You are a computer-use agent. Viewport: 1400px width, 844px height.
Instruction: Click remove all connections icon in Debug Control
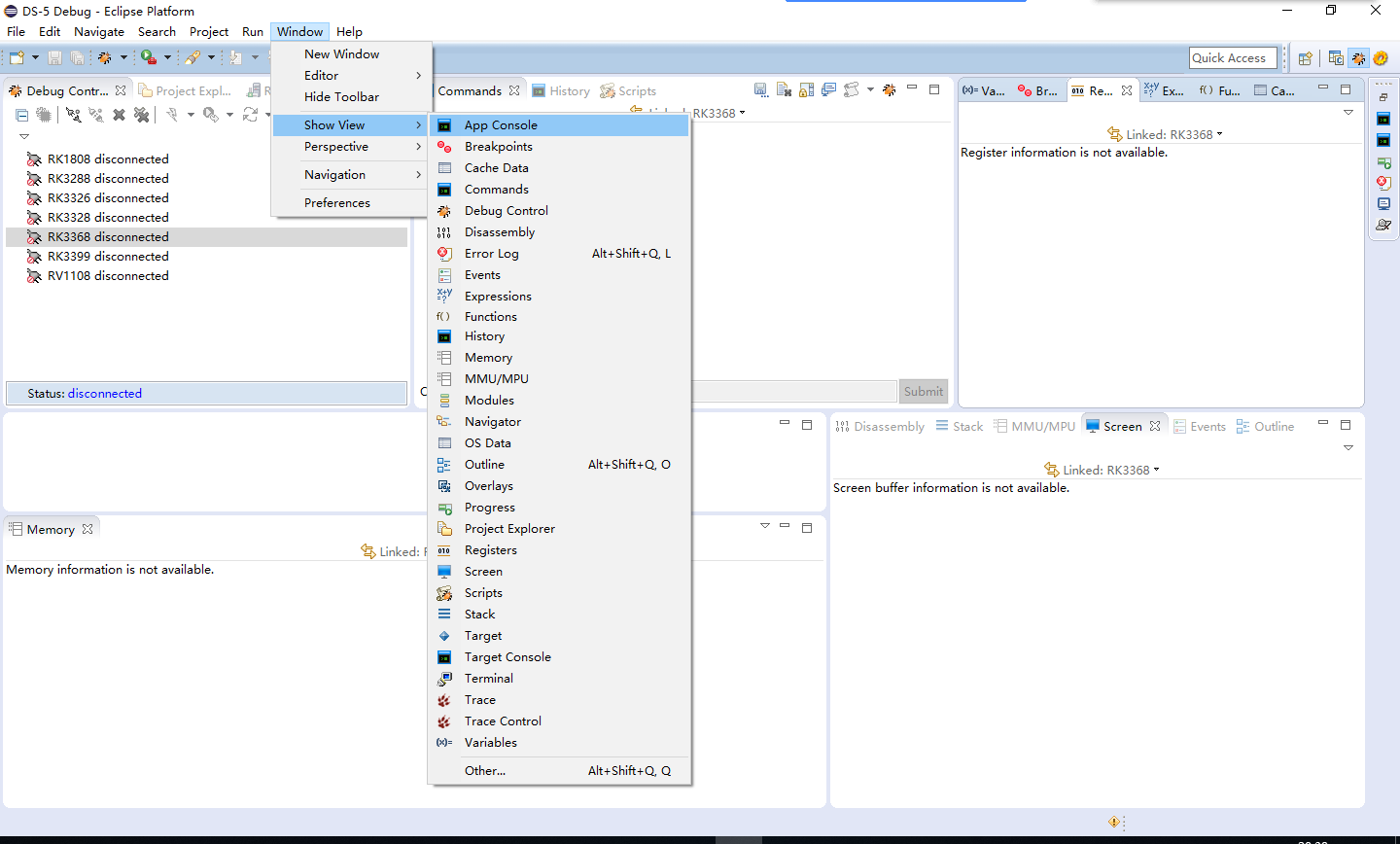[142, 115]
